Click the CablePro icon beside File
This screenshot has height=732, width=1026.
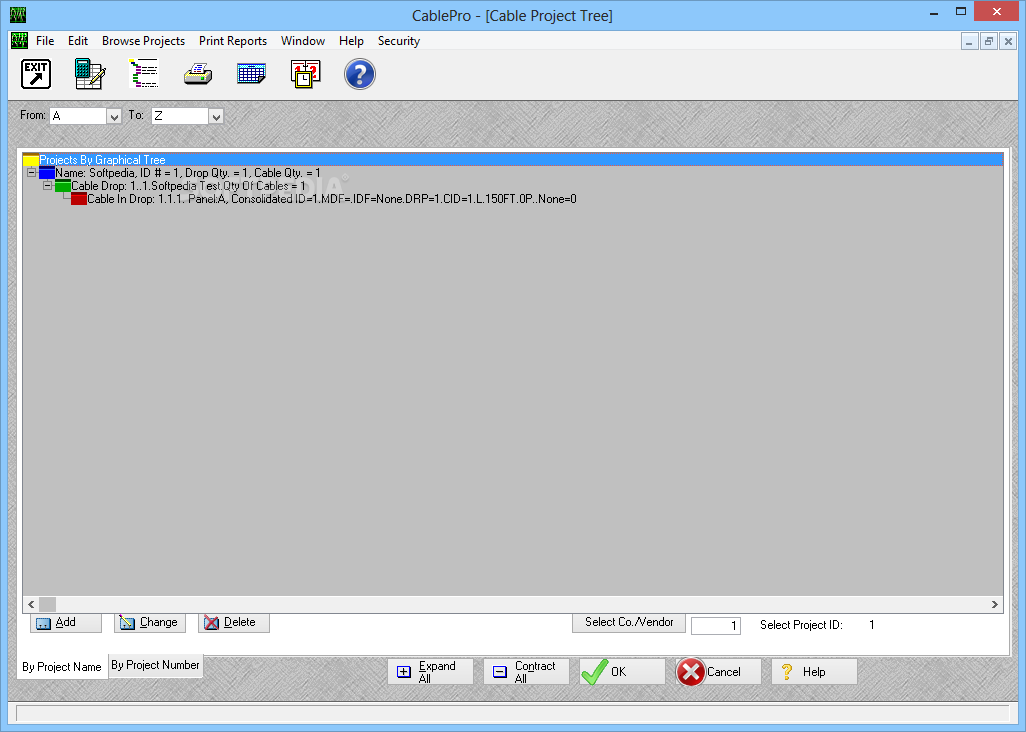pos(20,41)
